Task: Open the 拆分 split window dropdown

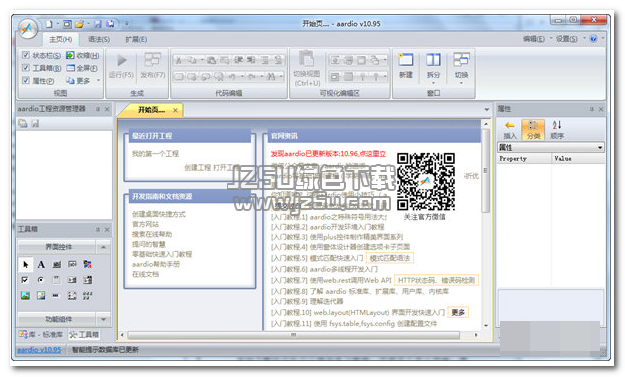Action: tap(433, 83)
